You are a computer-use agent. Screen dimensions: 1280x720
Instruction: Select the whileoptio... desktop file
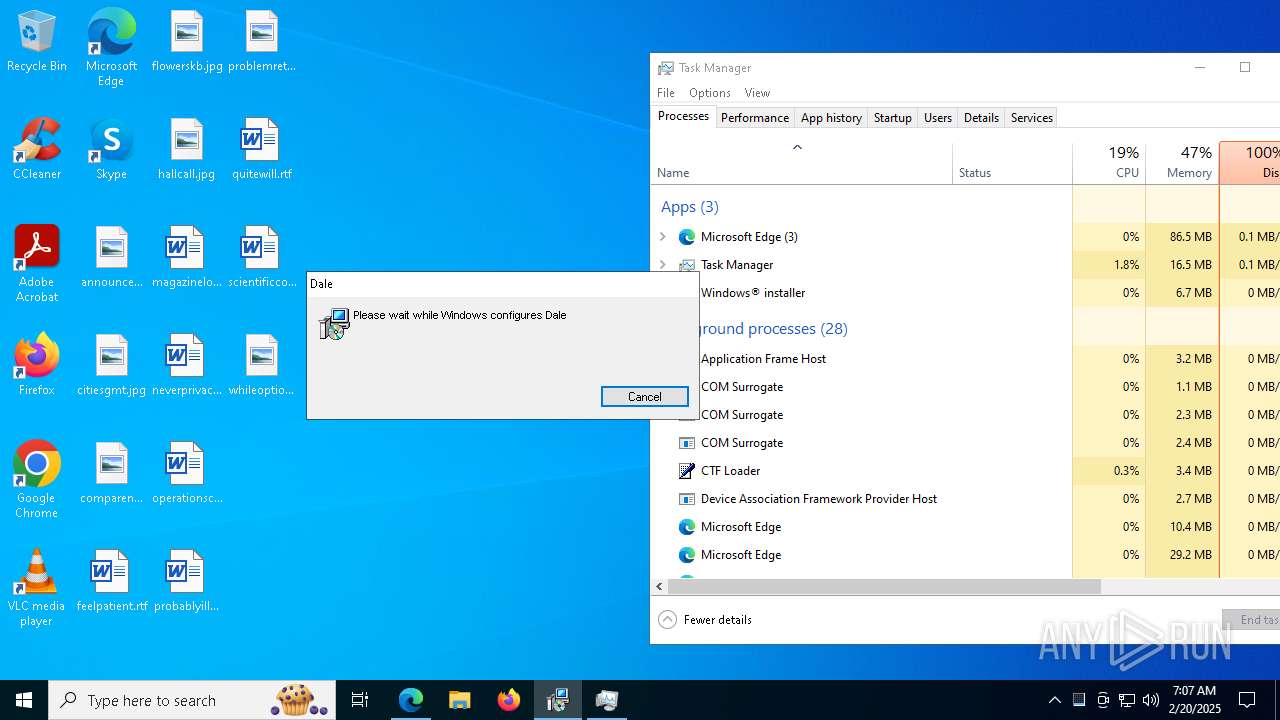pyautogui.click(x=261, y=366)
